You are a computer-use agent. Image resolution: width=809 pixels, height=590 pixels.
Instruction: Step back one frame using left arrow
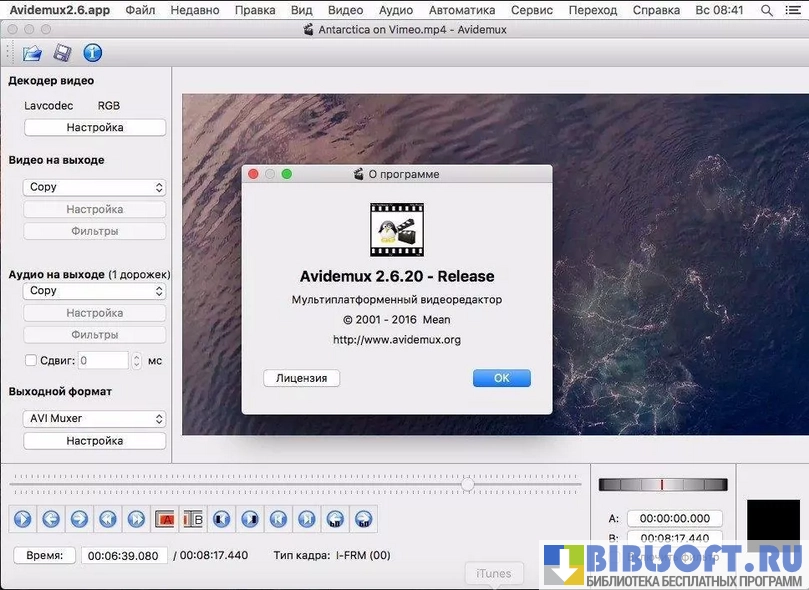point(51,519)
